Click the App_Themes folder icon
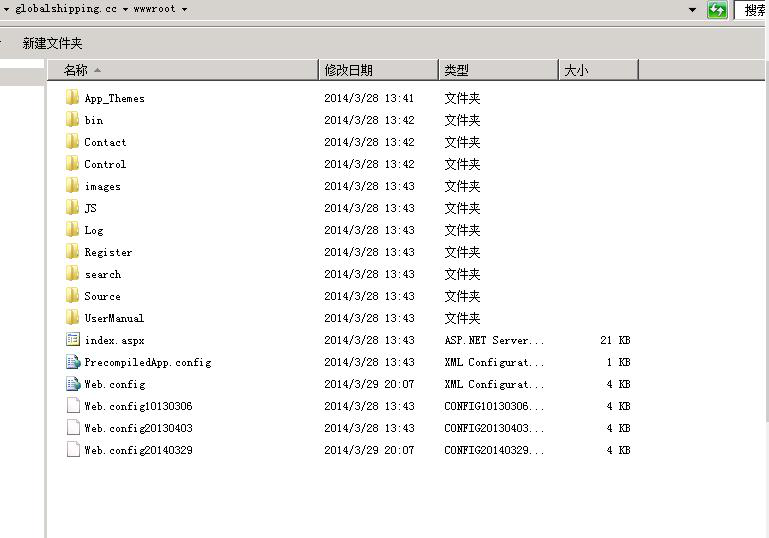 coord(72,98)
